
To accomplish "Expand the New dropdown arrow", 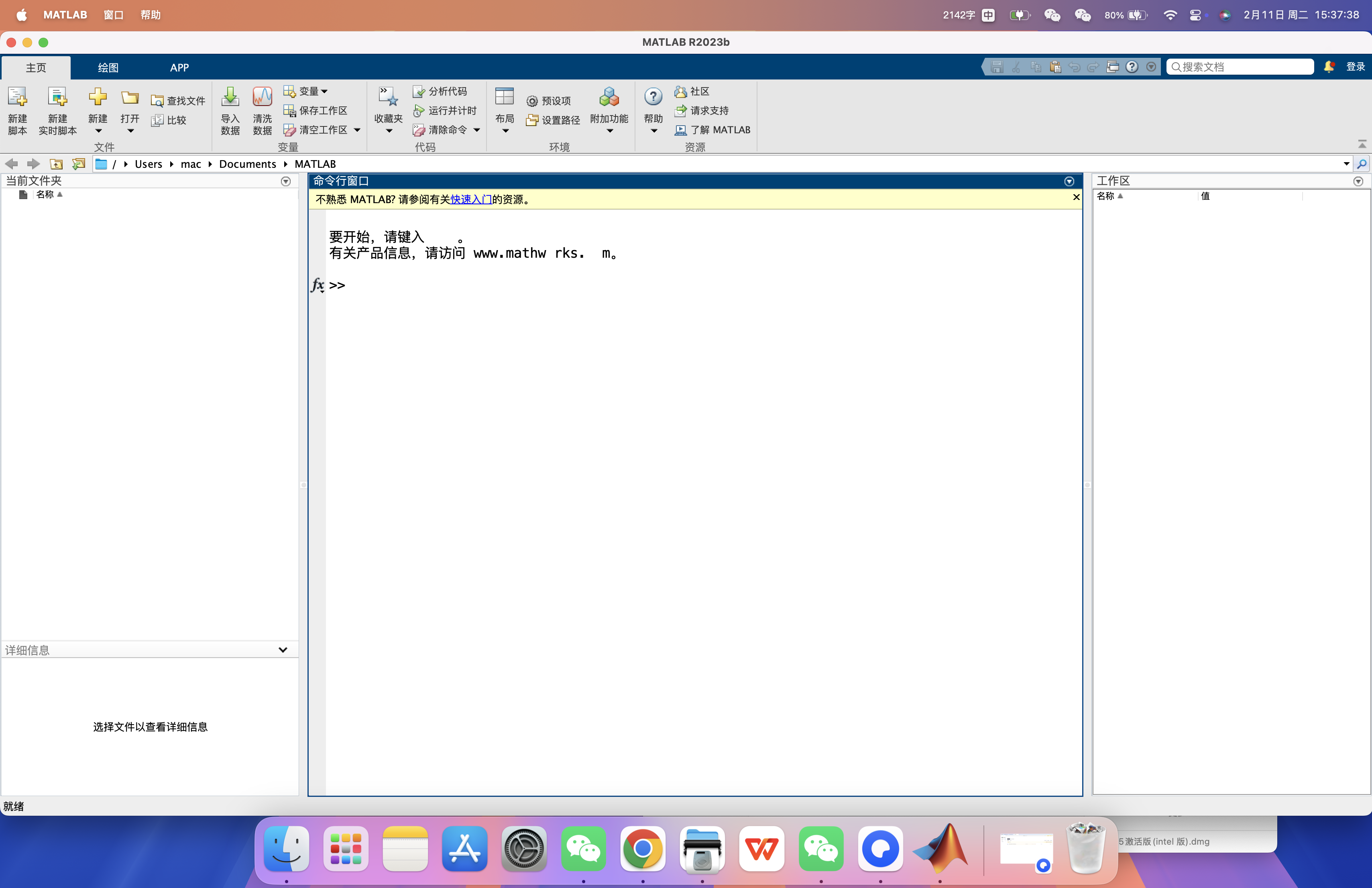I will tap(98, 130).
